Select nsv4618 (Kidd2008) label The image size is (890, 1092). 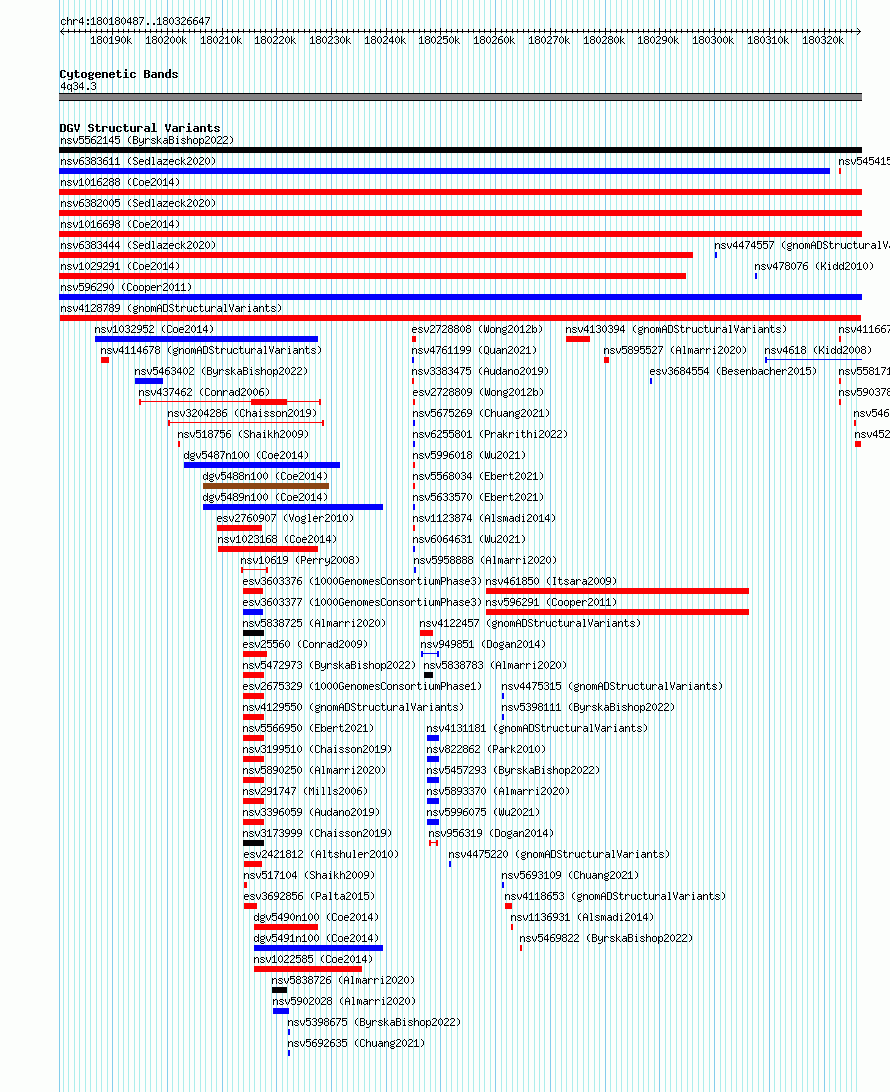point(818,350)
